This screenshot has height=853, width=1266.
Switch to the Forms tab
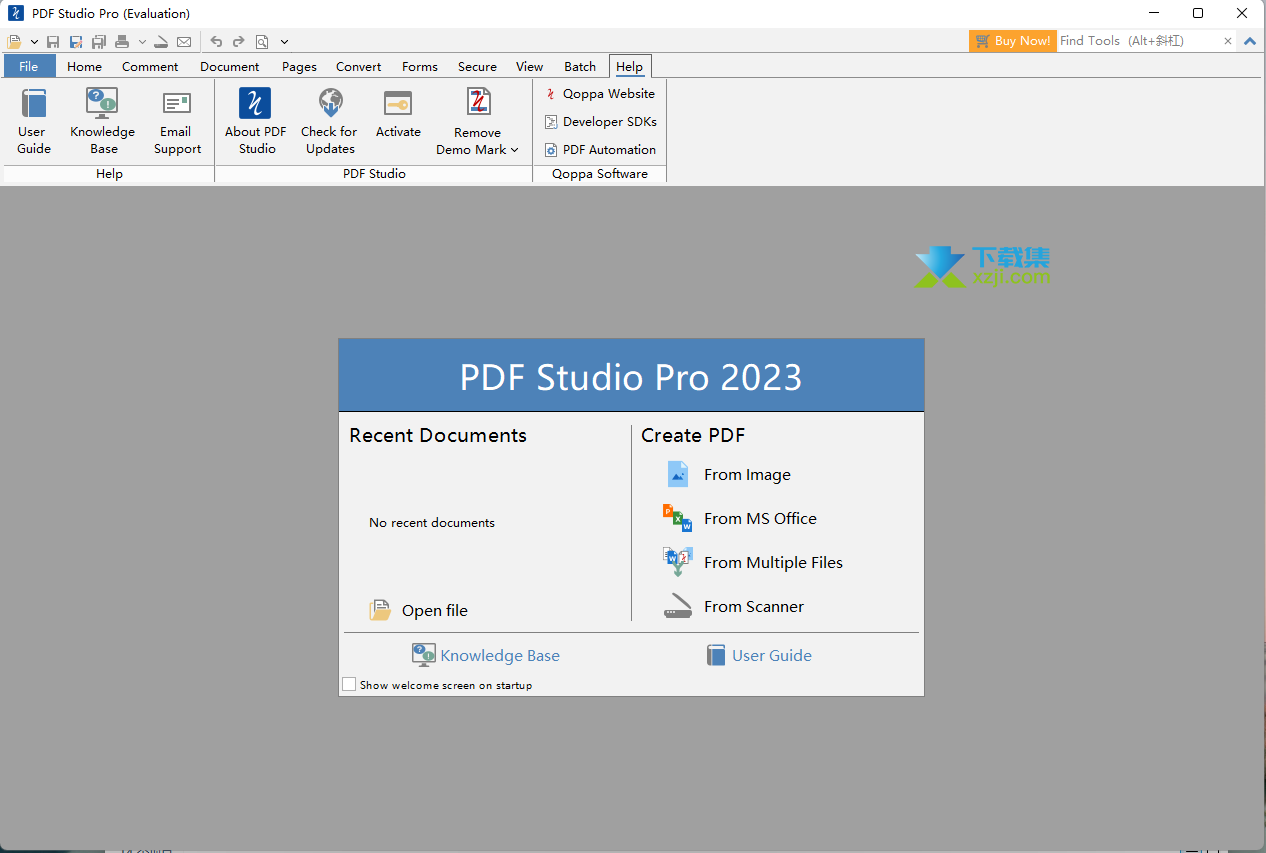point(420,66)
